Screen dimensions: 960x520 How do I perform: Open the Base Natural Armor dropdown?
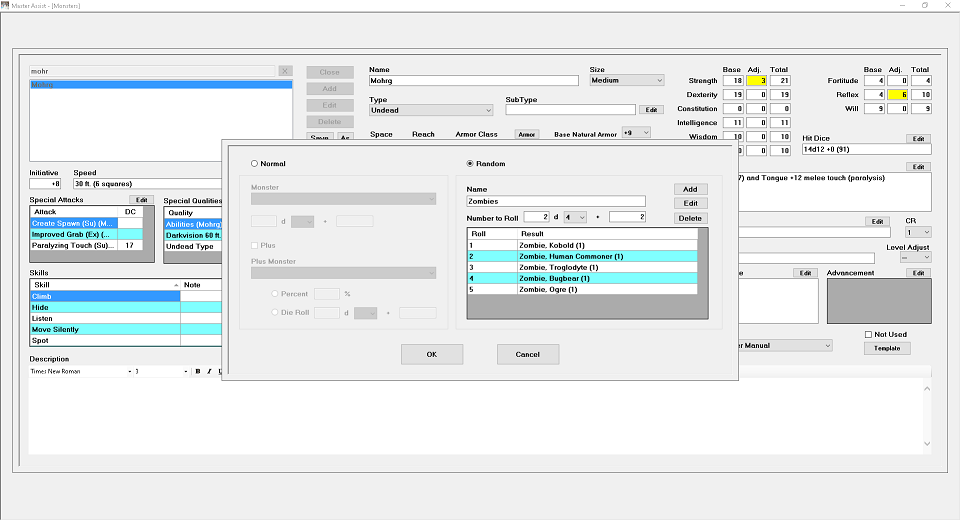tap(636, 133)
